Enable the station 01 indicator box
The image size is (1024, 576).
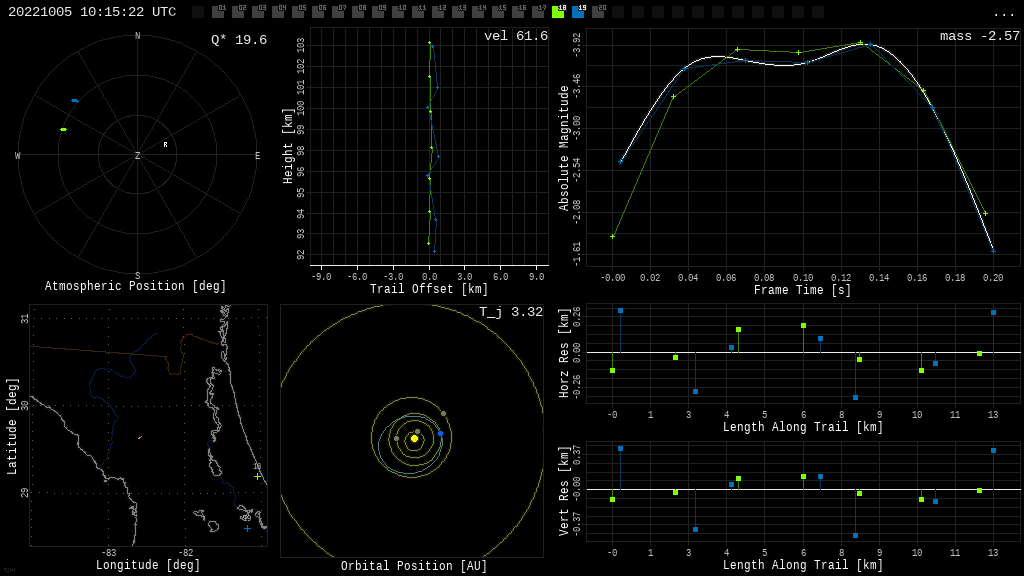click(x=218, y=12)
